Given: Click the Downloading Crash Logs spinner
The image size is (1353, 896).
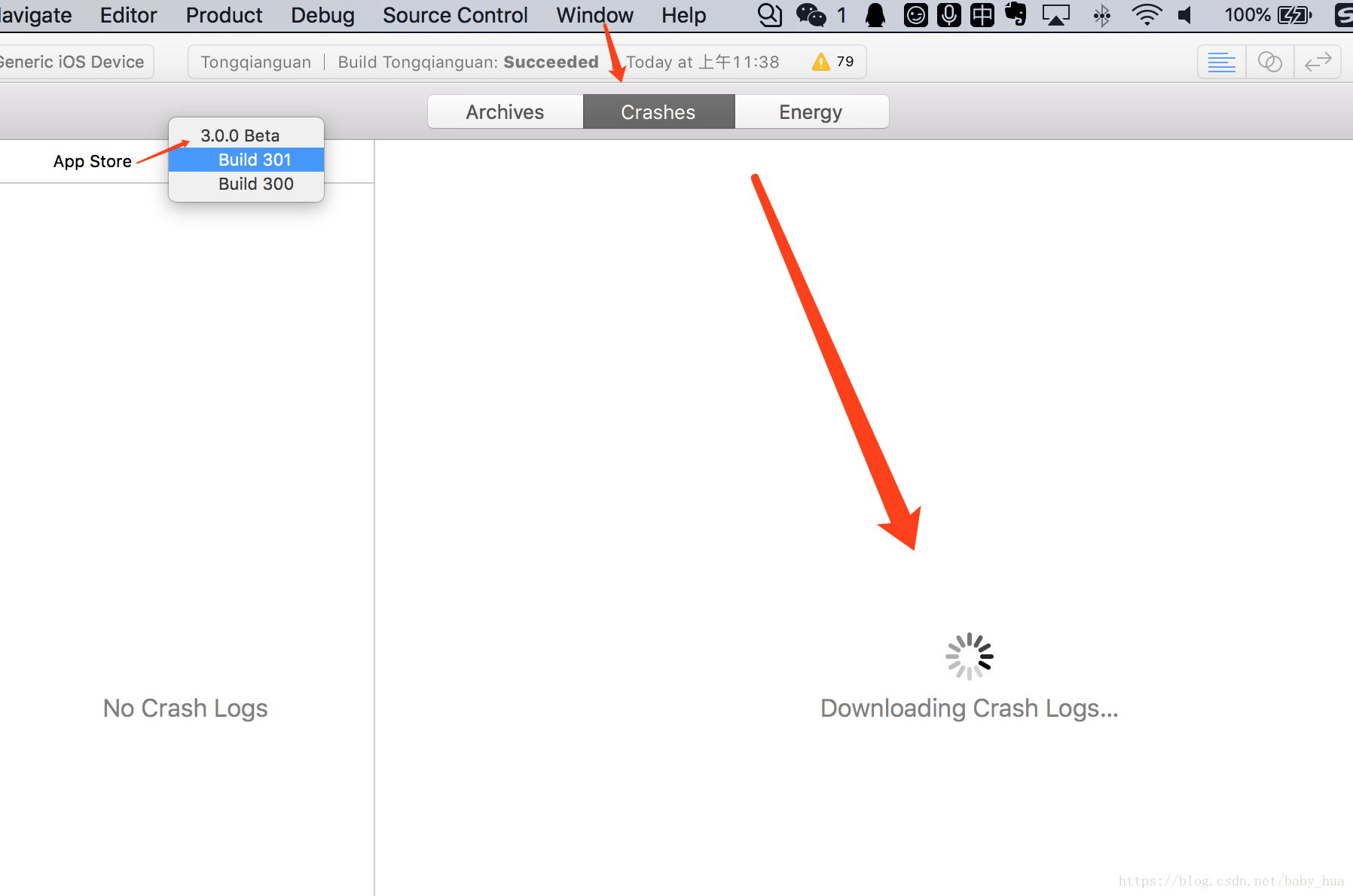Looking at the screenshot, I should pyautogui.click(x=970, y=656).
